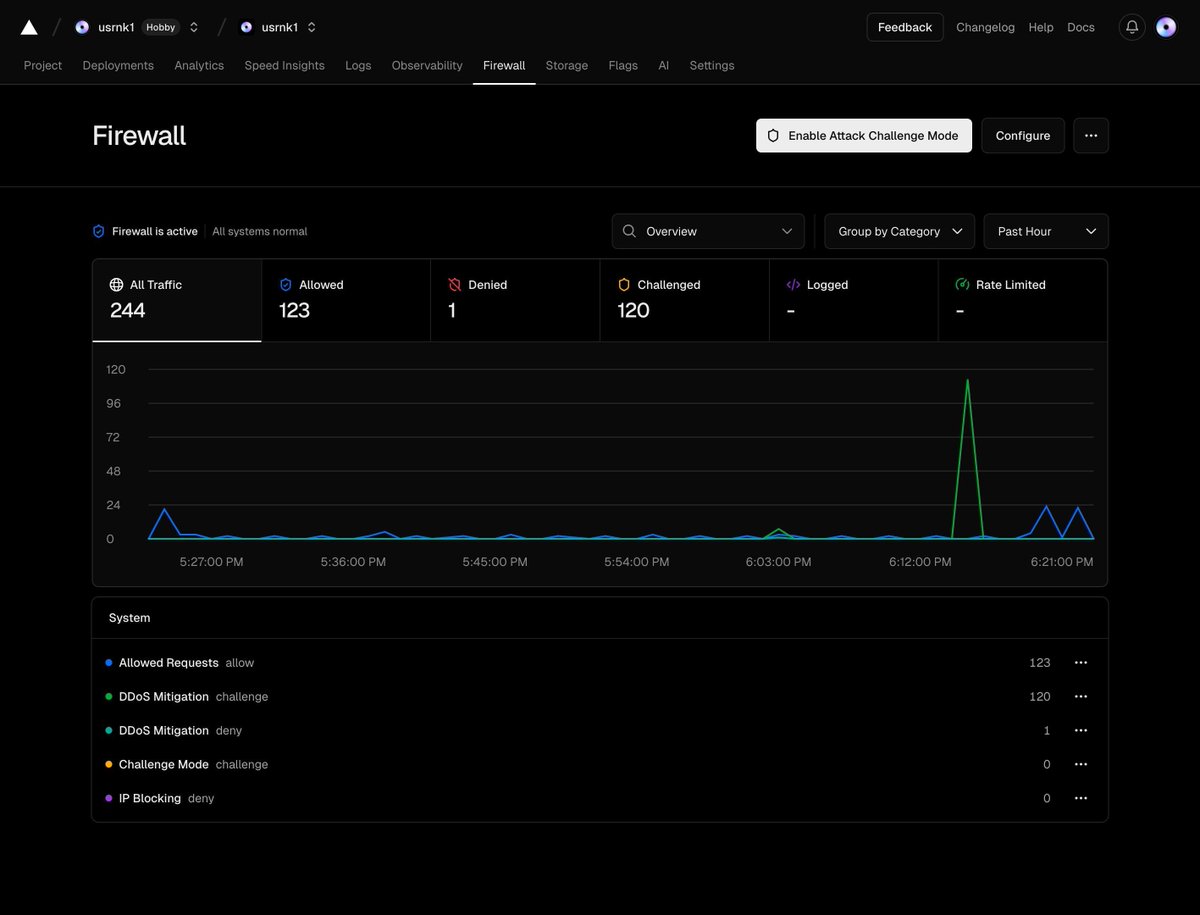This screenshot has width=1200, height=915.
Task: Open the Logs tab
Action: pyautogui.click(x=358, y=65)
